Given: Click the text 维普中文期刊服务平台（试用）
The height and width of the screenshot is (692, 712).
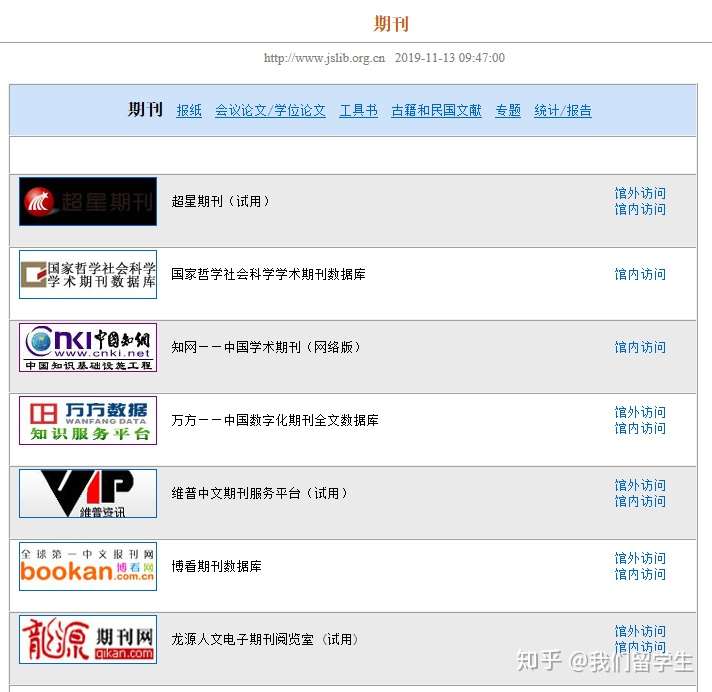Looking at the screenshot, I should (x=260, y=493).
